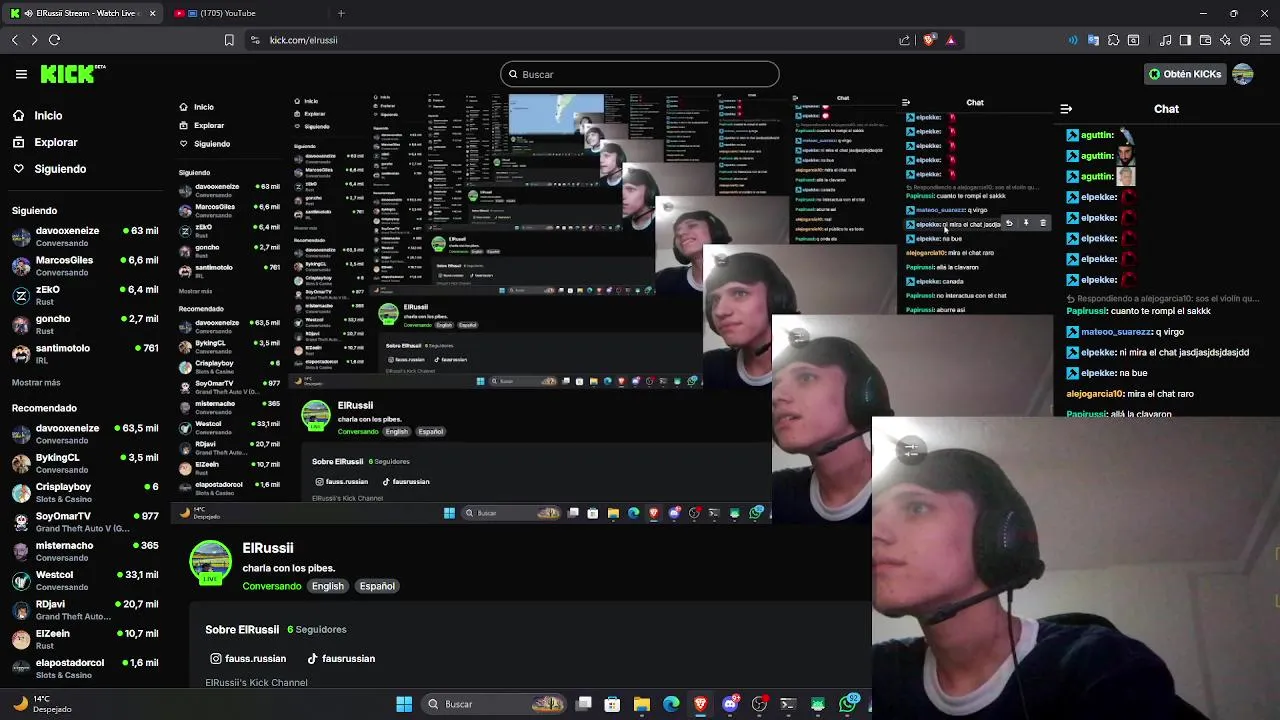Open the Windows Start menu
This screenshot has height=720, width=1280.
(404, 704)
